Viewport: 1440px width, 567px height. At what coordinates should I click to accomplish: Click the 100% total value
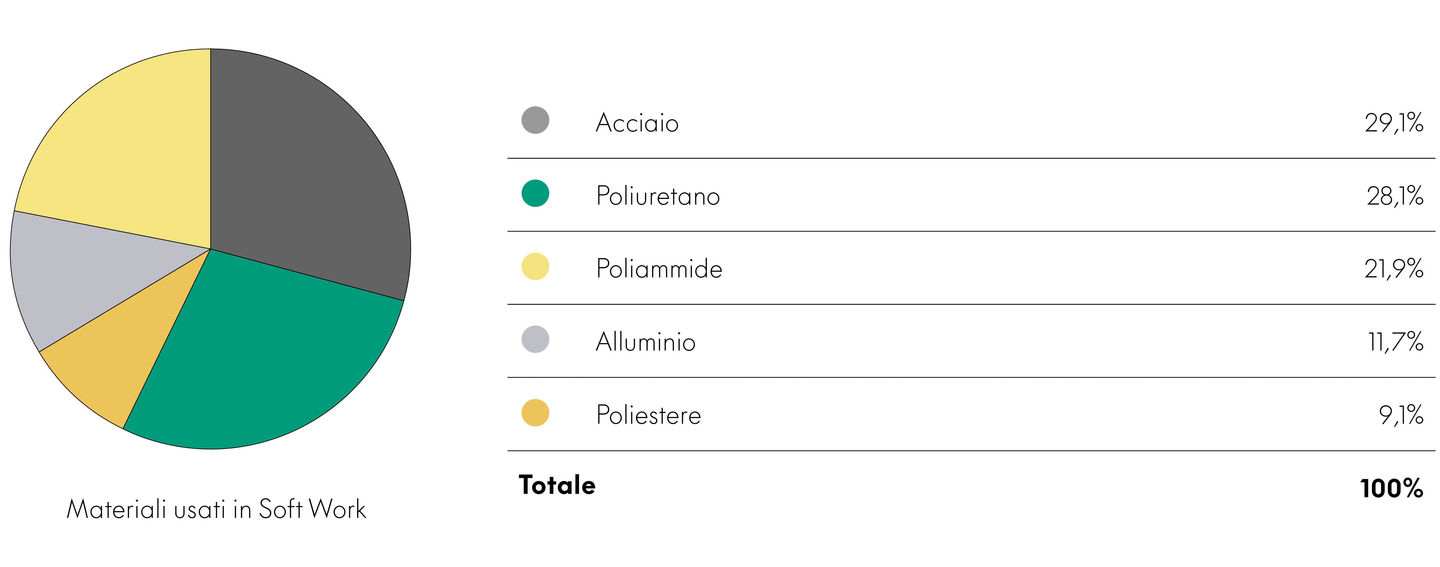coord(1391,489)
